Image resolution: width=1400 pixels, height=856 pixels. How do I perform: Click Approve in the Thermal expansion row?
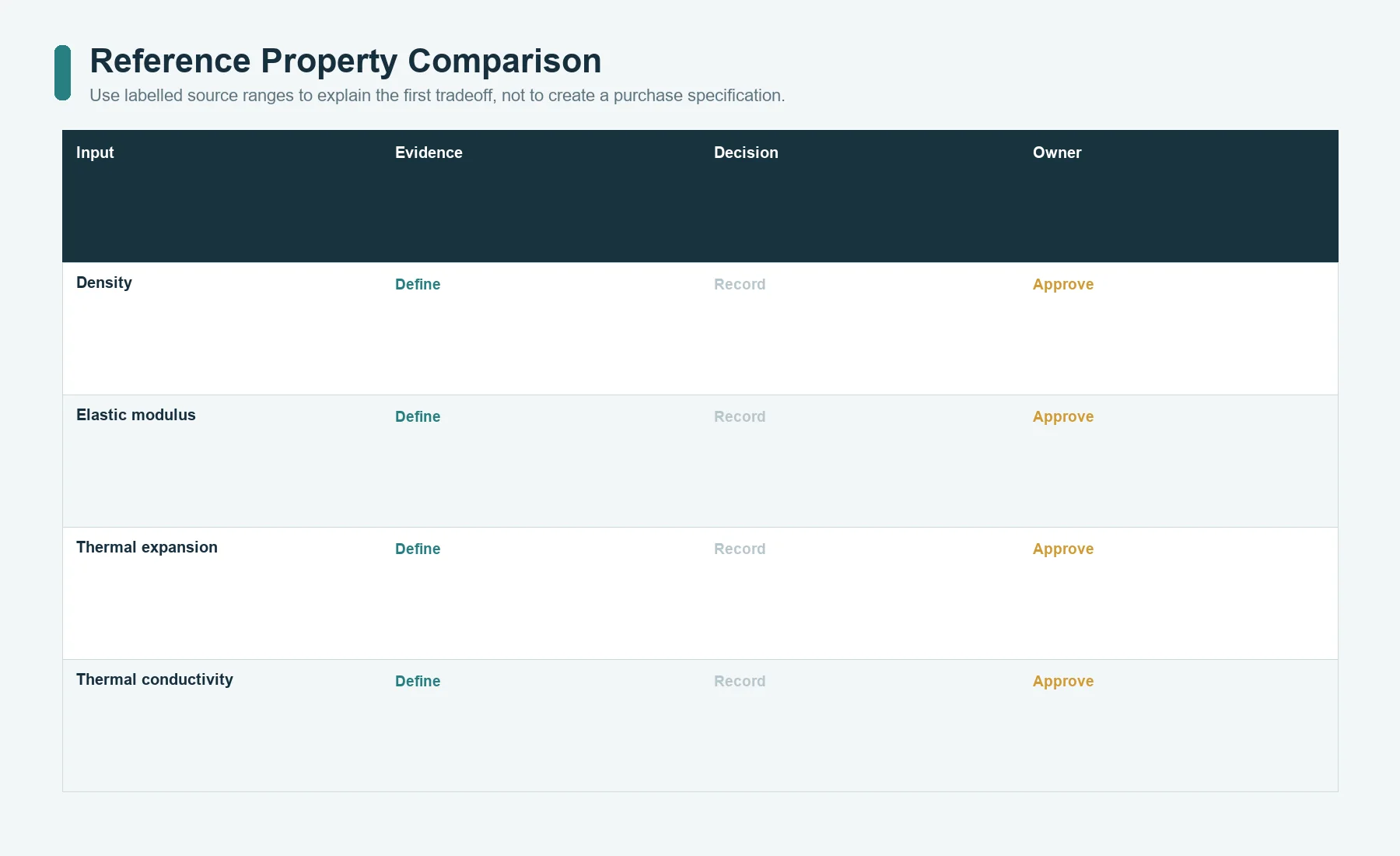coord(1063,549)
